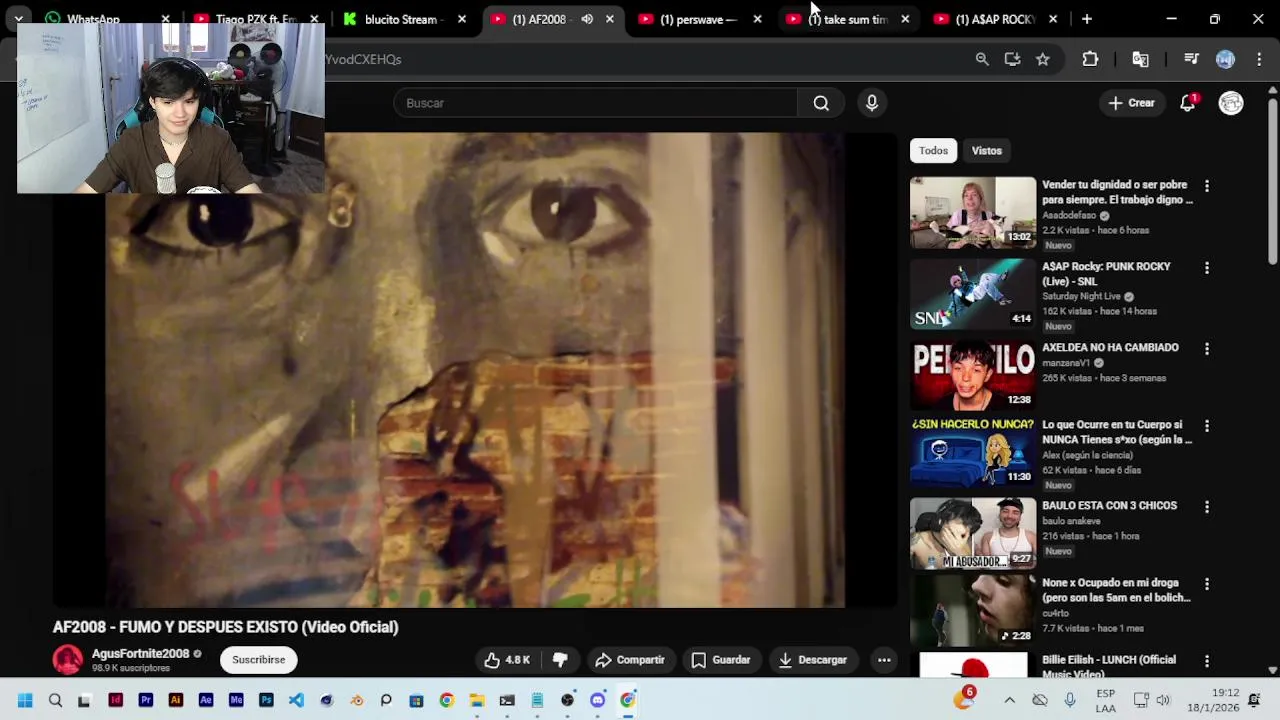Dislike the video with thumbs-down icon

click(560, 660)
